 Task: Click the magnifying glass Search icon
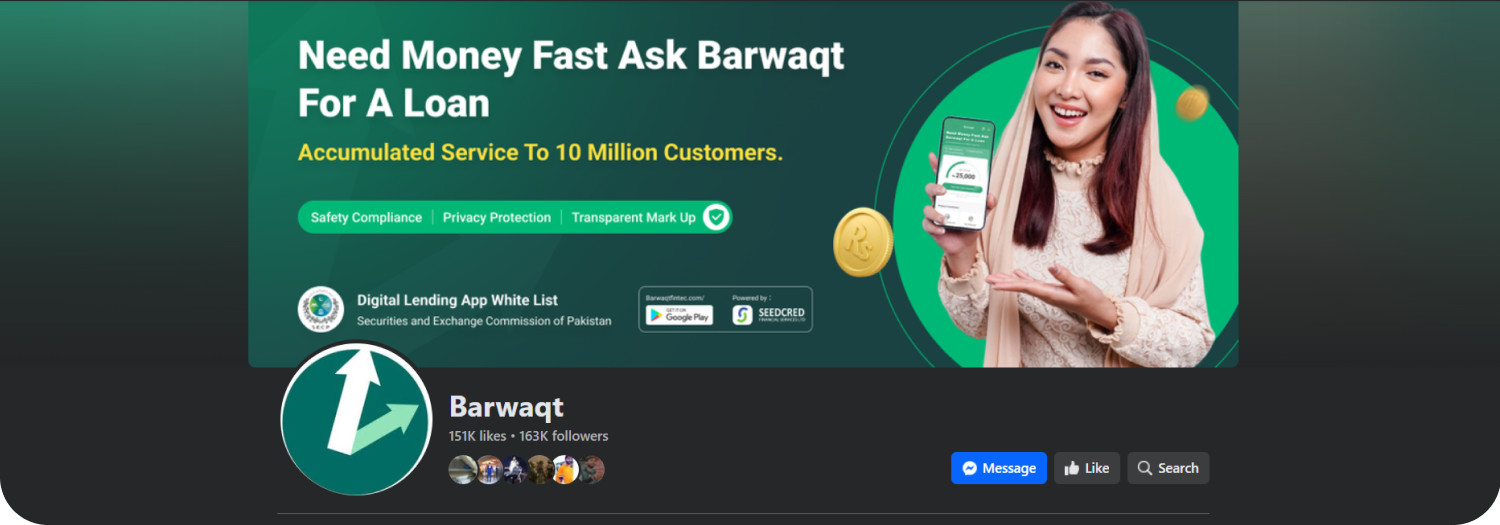1145,468
